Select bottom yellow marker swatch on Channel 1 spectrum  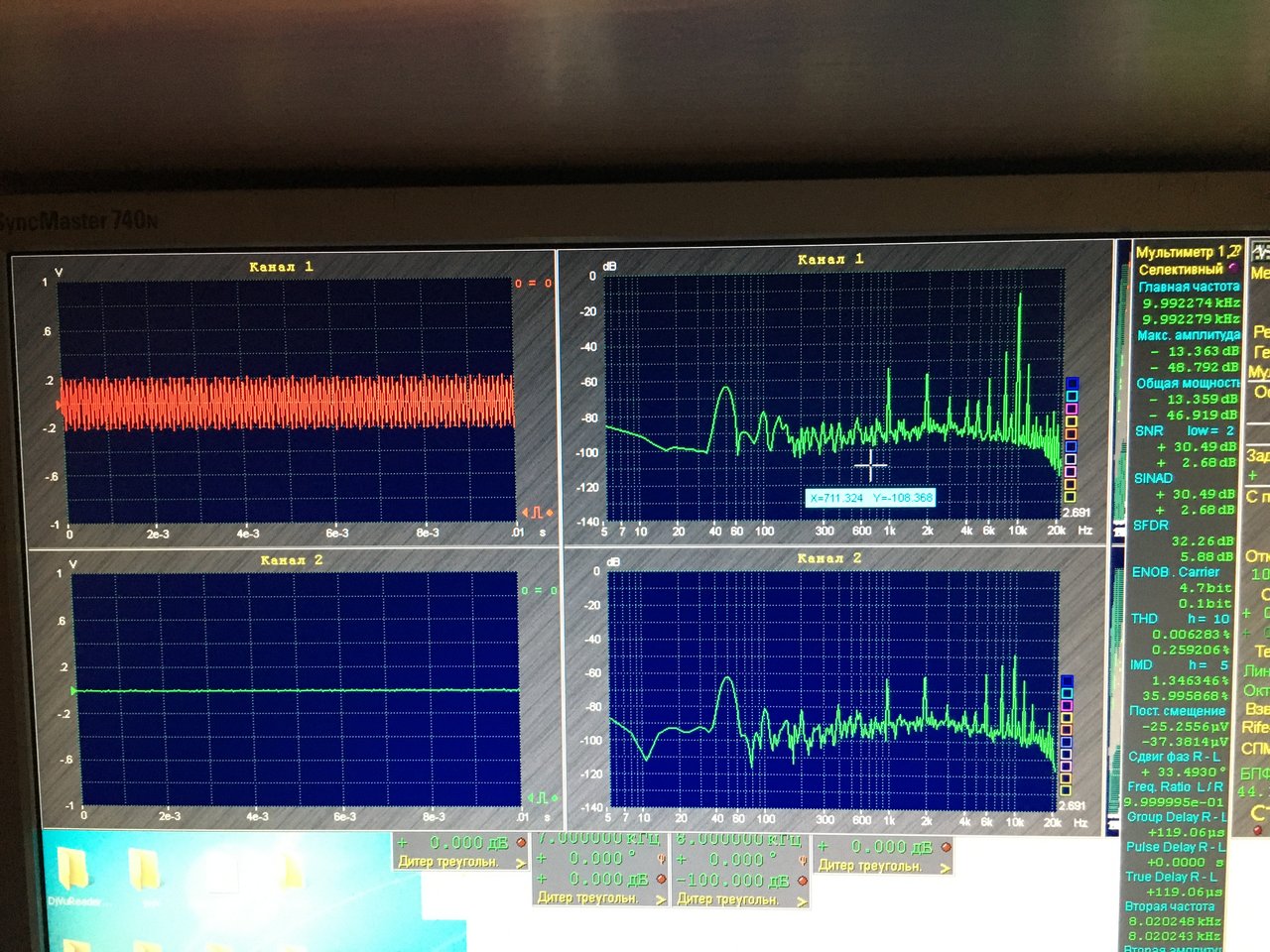(1070, 497)
